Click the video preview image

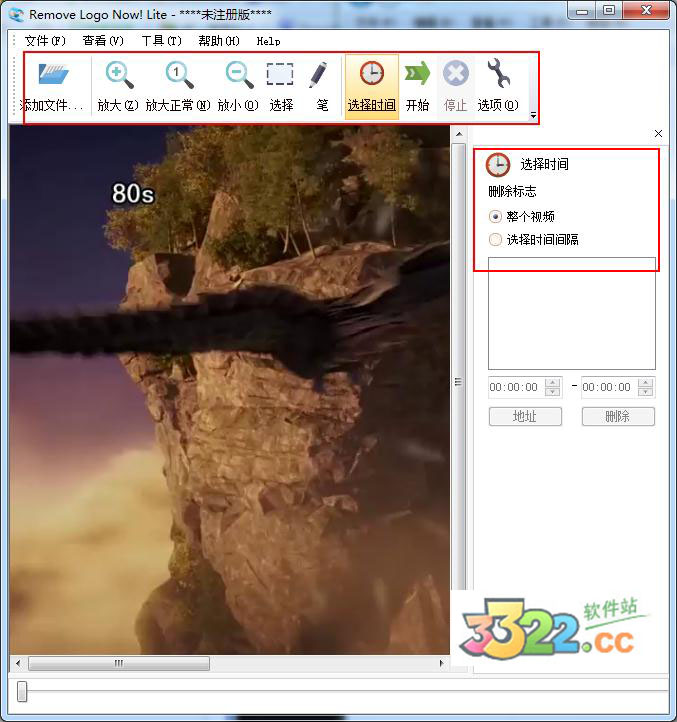229,390
